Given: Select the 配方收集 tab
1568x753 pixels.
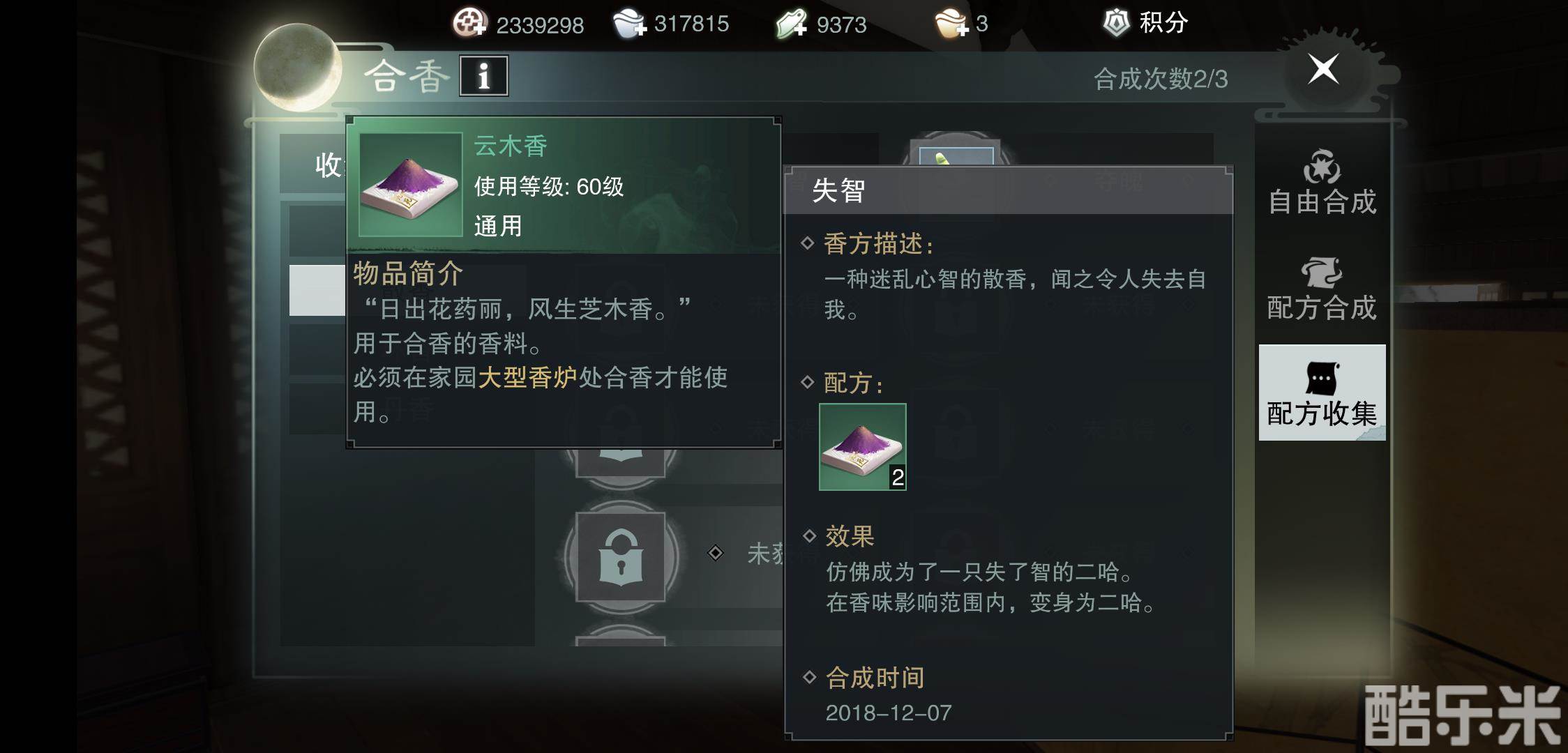Looking at the screenshot, I should click(1322, 393).
